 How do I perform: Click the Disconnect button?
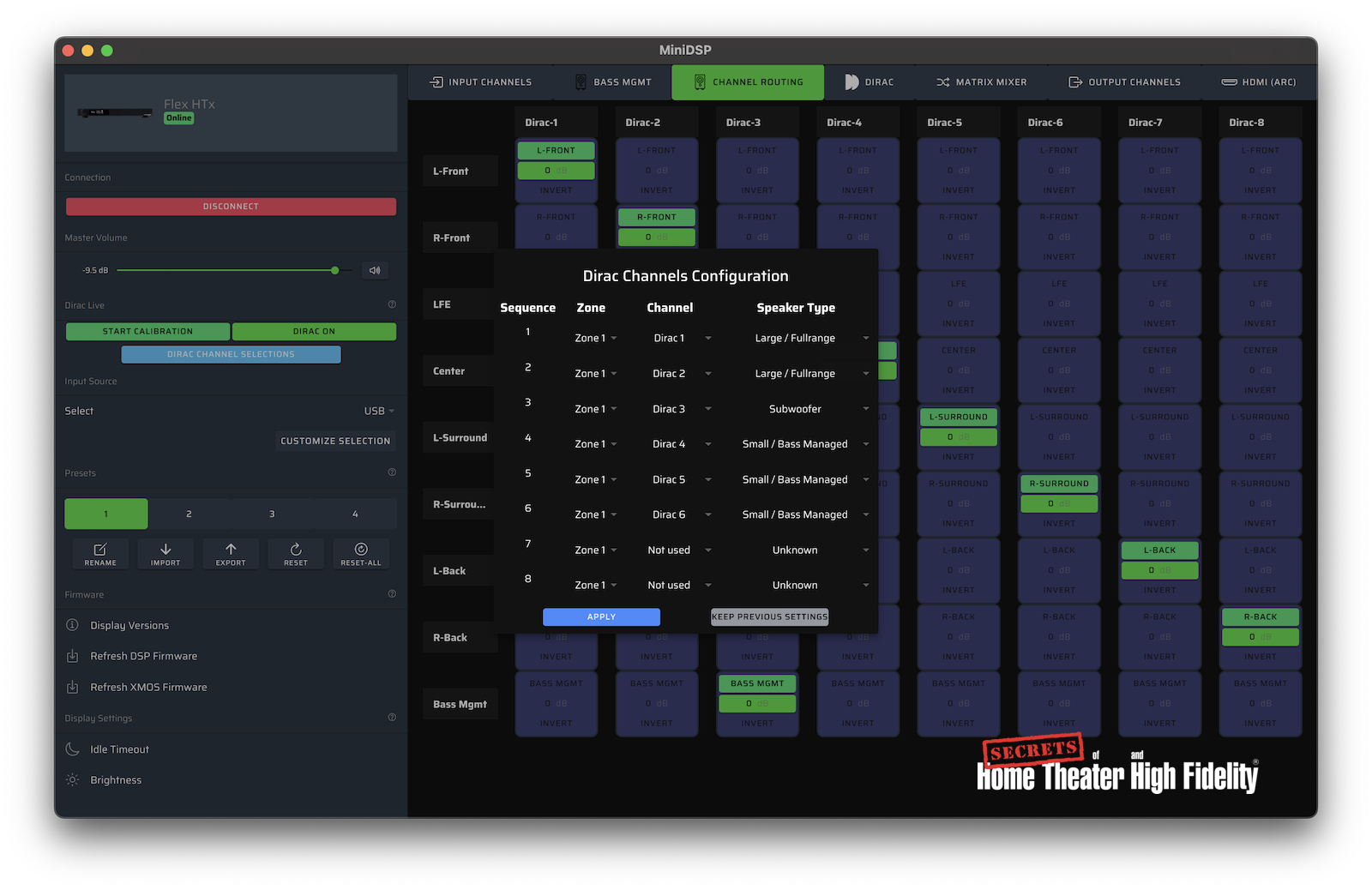click(231, 207)
